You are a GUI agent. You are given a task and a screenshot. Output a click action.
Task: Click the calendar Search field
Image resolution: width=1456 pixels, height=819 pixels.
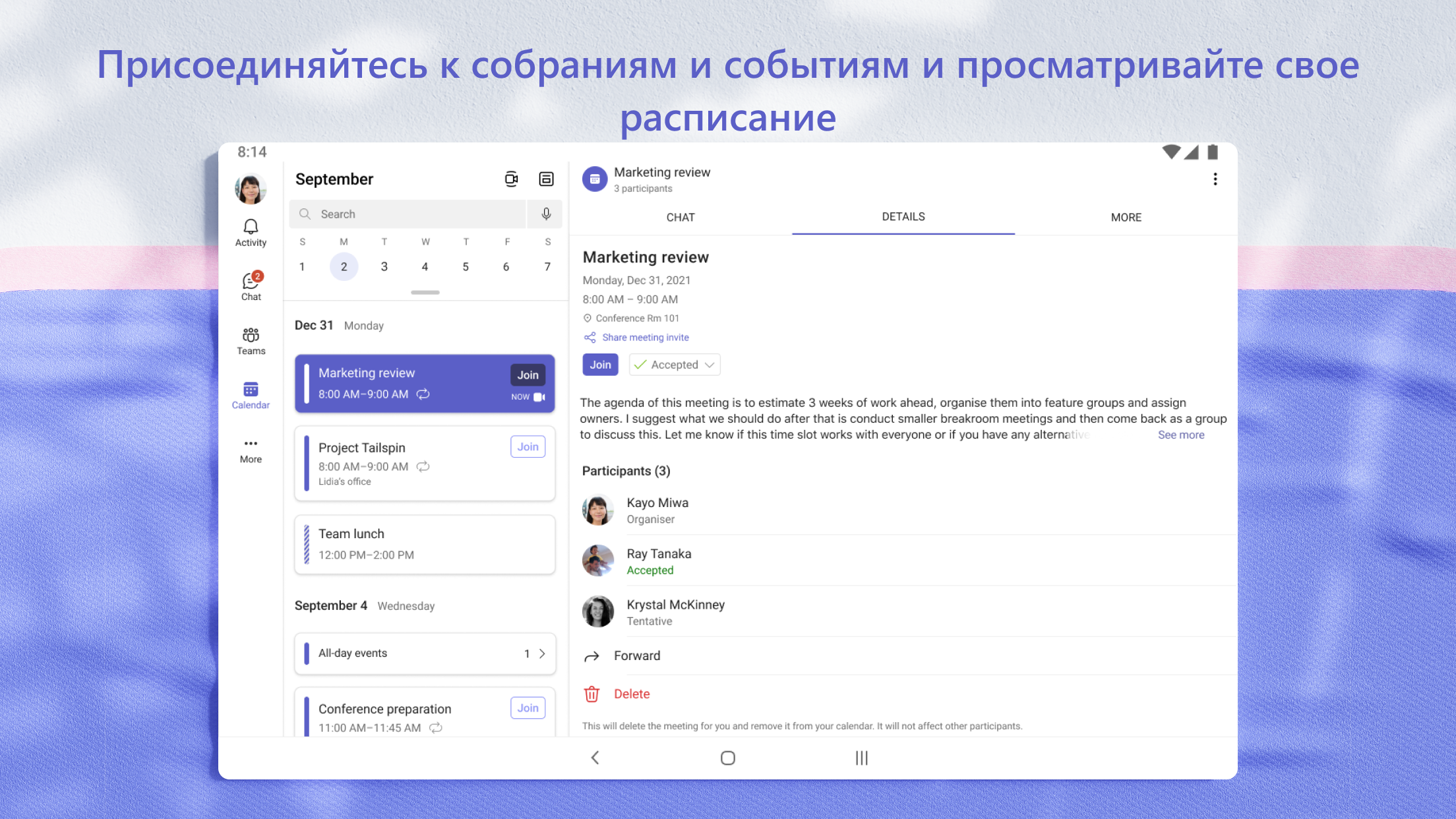408,214
